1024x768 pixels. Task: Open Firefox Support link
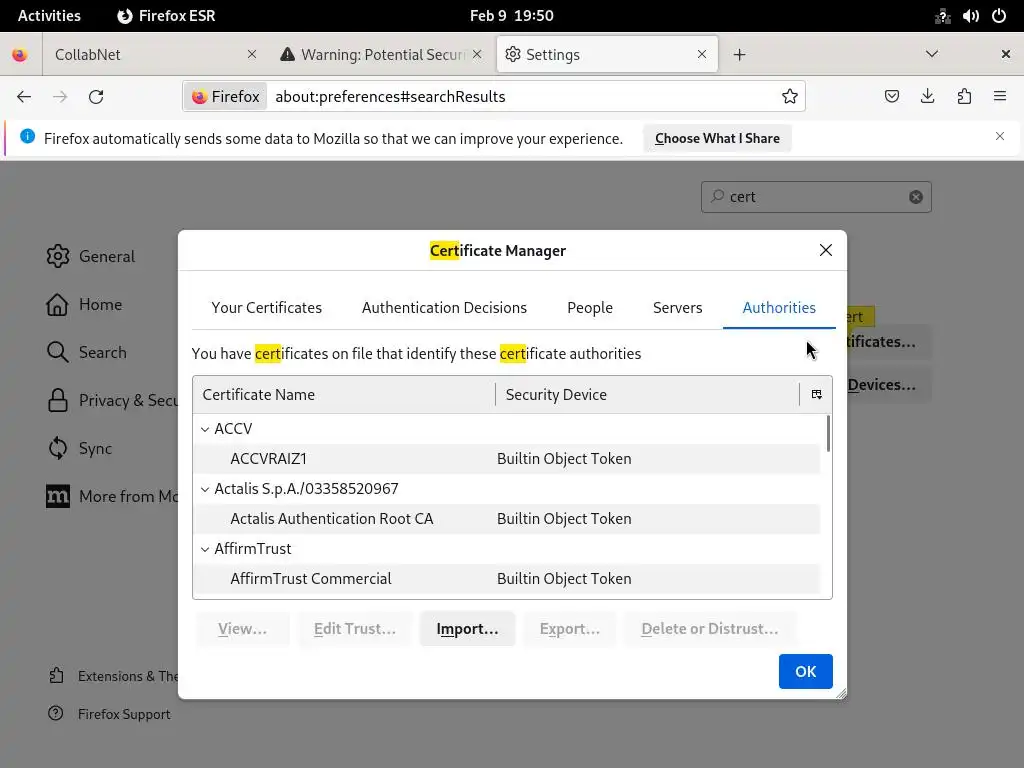109,714
